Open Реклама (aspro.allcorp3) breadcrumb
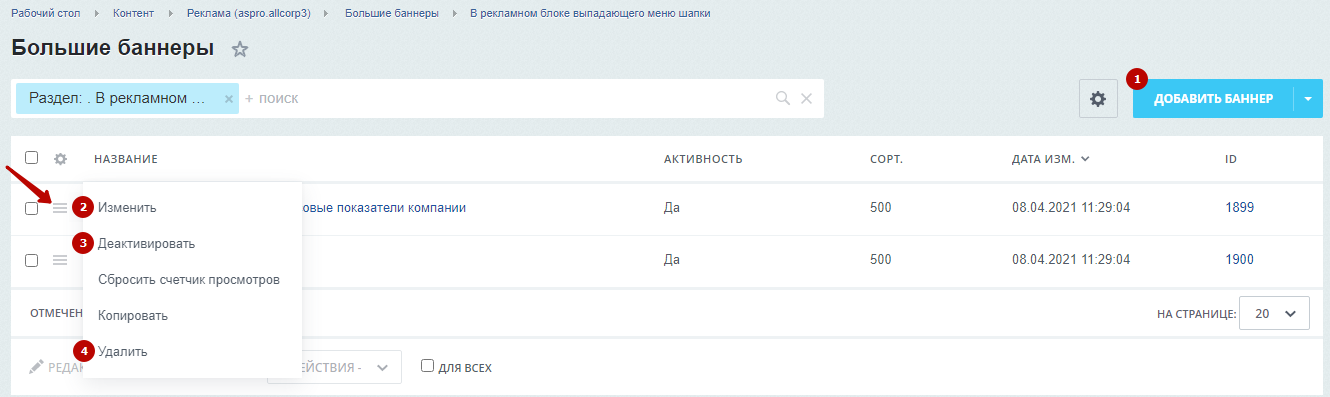Viewport: 1330px width, 397px height. (x=249, y=13)
